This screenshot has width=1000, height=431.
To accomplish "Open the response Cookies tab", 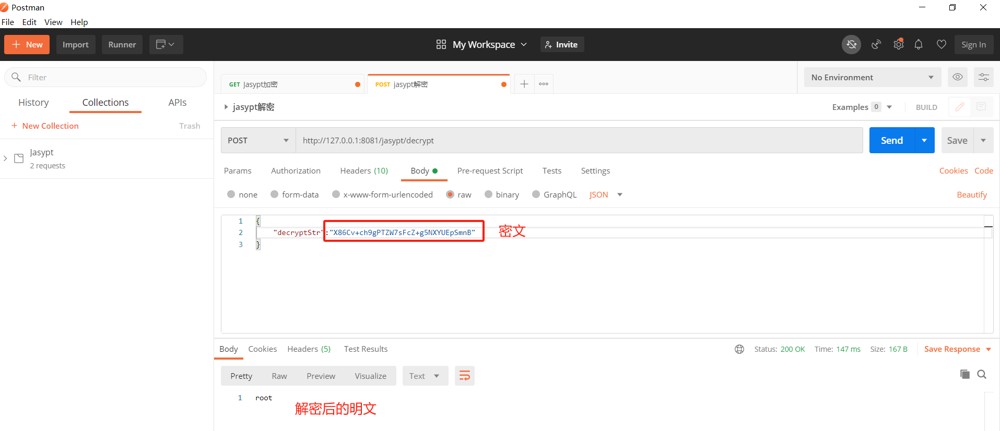I will (262, 349).
